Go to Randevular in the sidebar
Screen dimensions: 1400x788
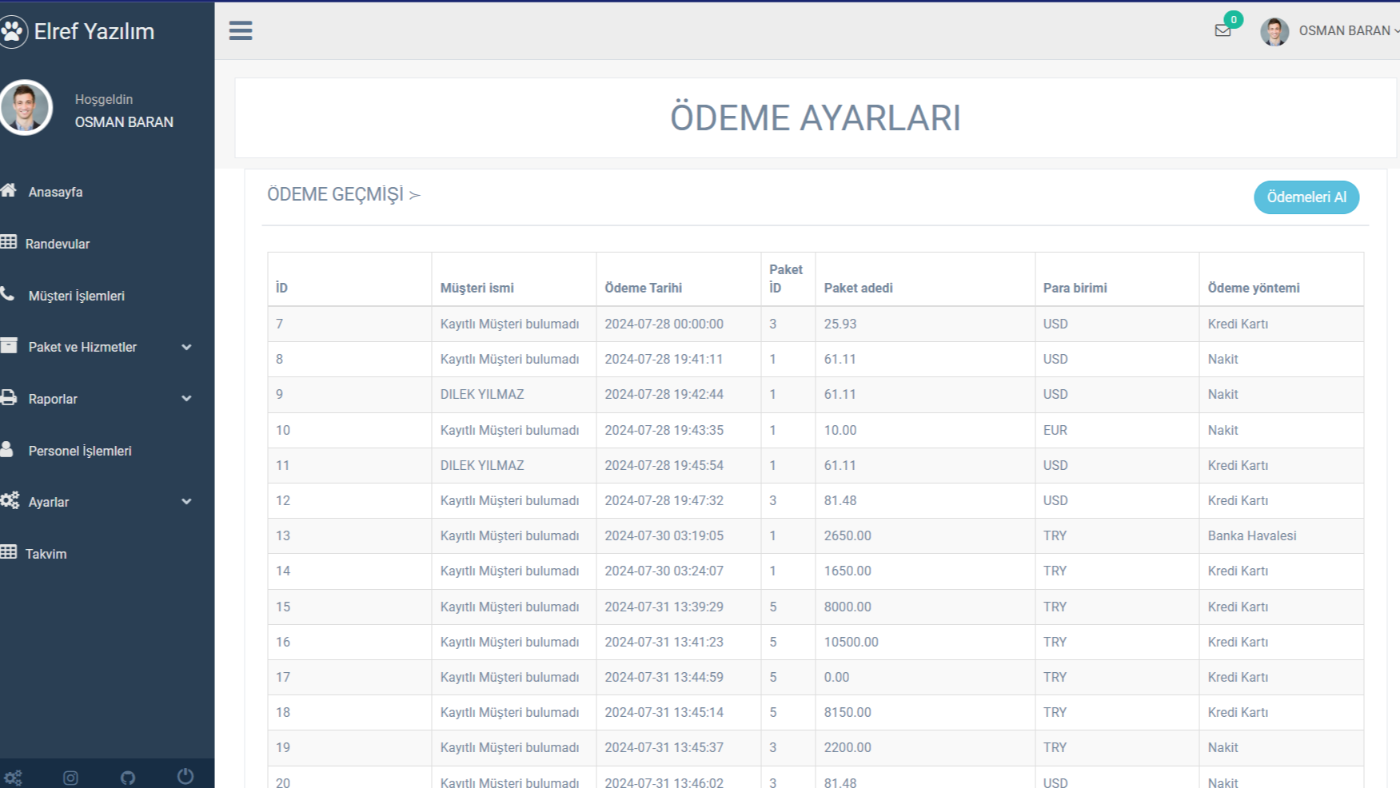pyautogui.click(x=57, y=244)
